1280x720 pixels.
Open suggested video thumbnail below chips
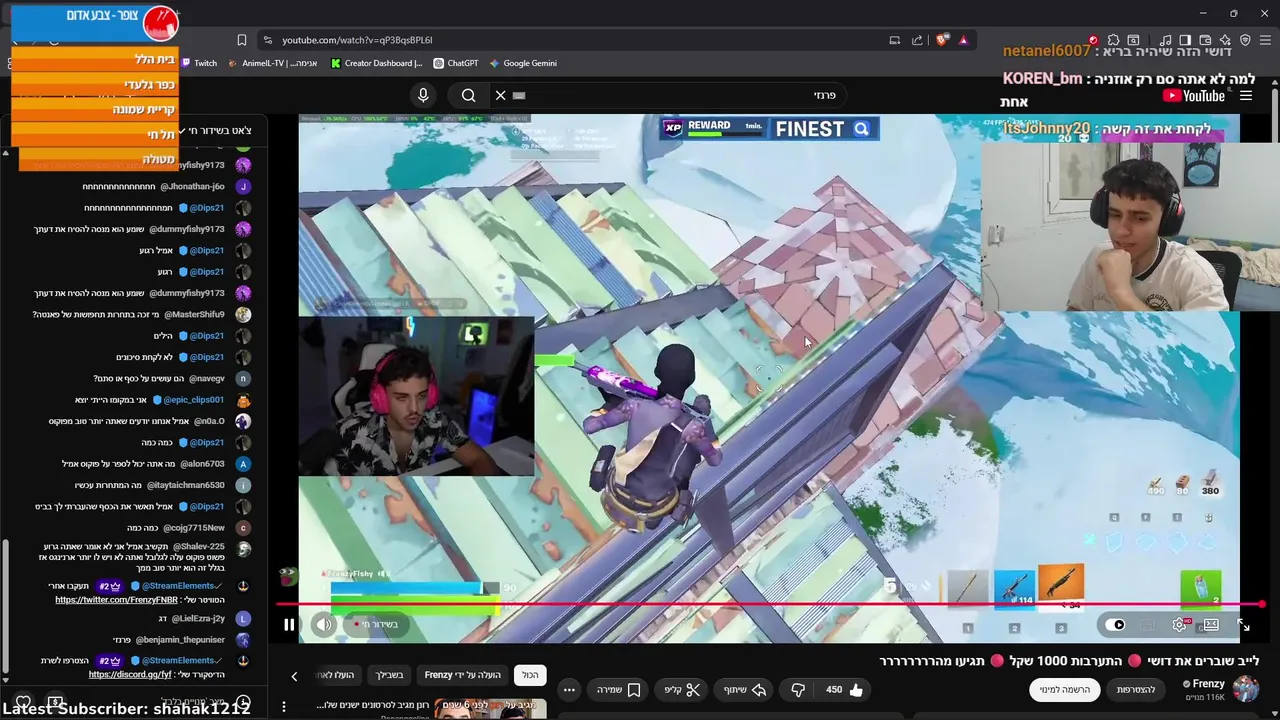[x=492, y=708]
